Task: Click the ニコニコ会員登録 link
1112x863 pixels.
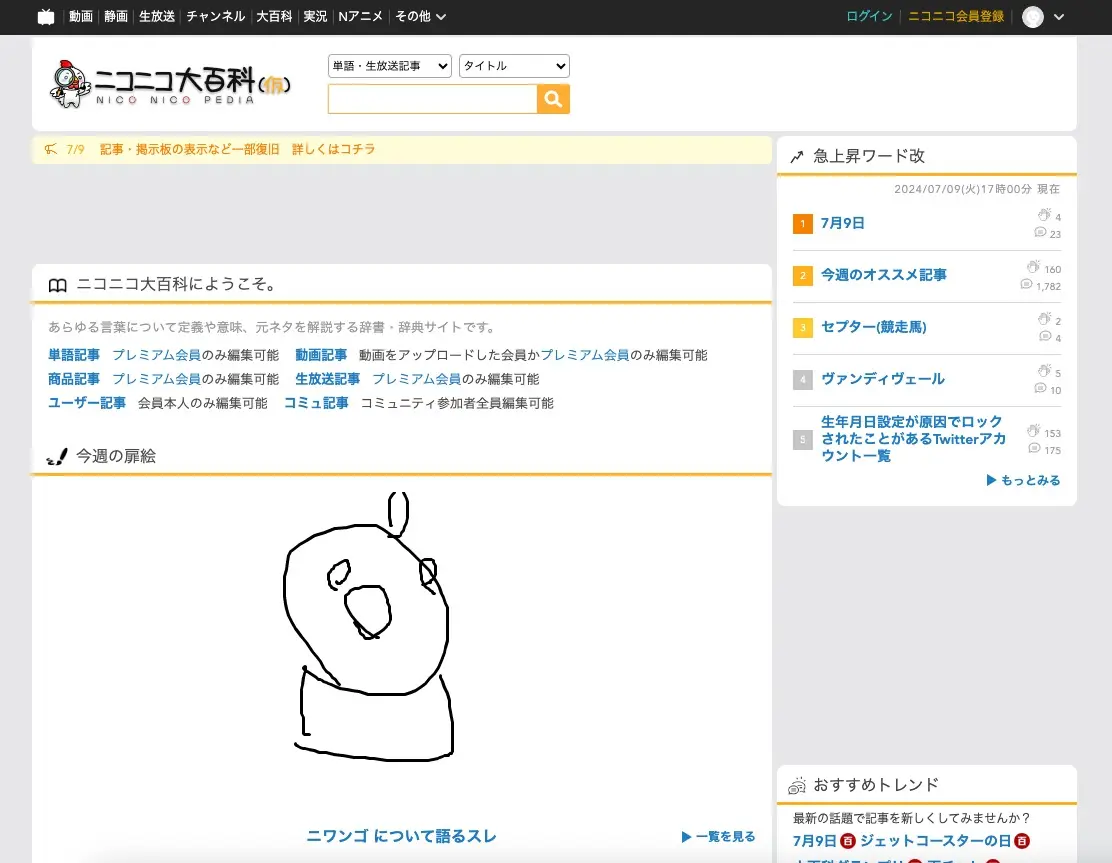Action: click(956, 16)
